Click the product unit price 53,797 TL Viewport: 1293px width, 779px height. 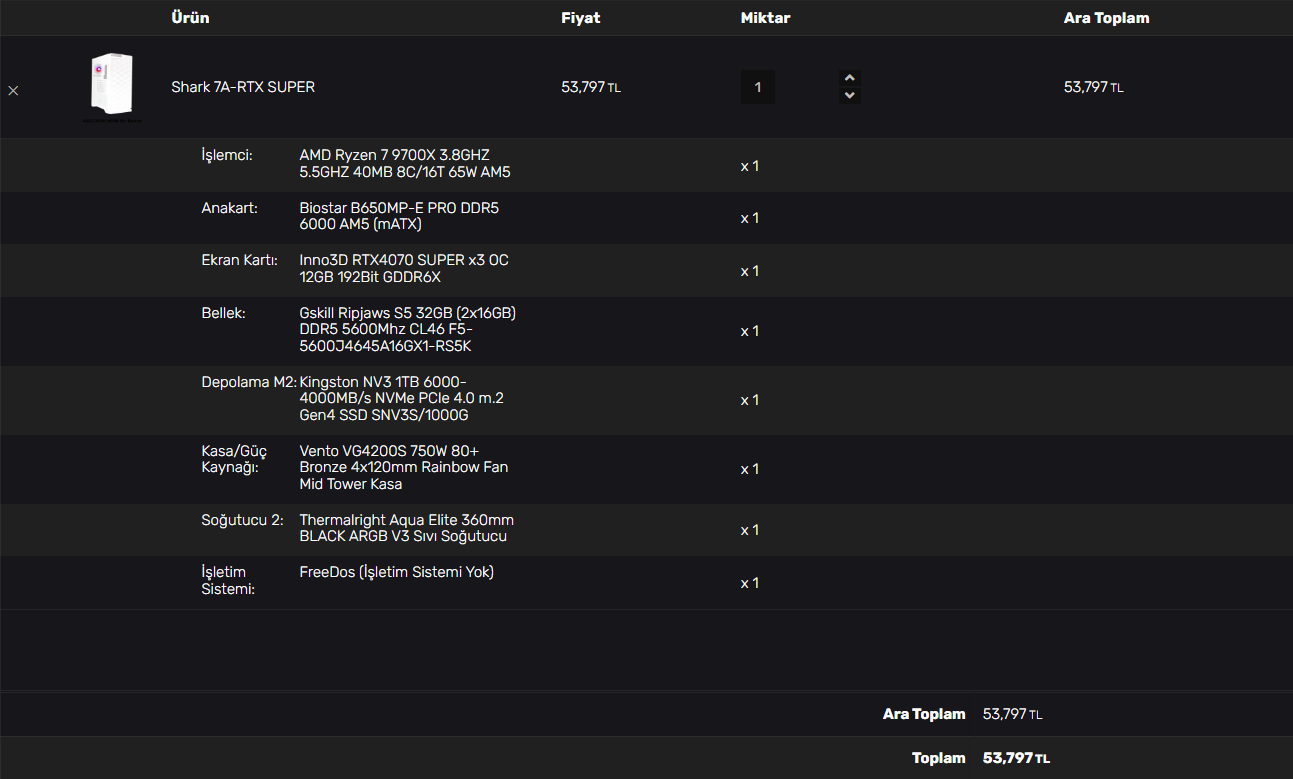(x=590, y=87)
